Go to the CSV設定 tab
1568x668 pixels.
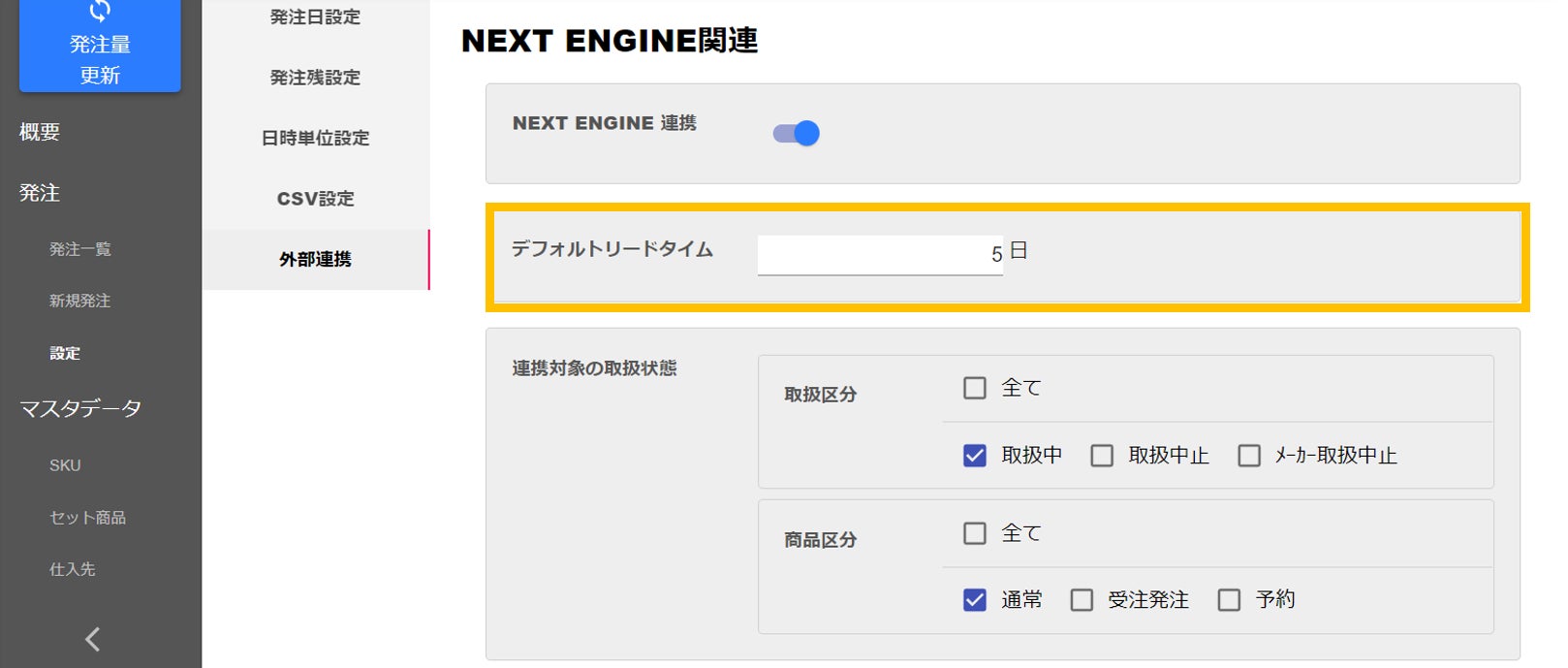click(x=315, y=199)
